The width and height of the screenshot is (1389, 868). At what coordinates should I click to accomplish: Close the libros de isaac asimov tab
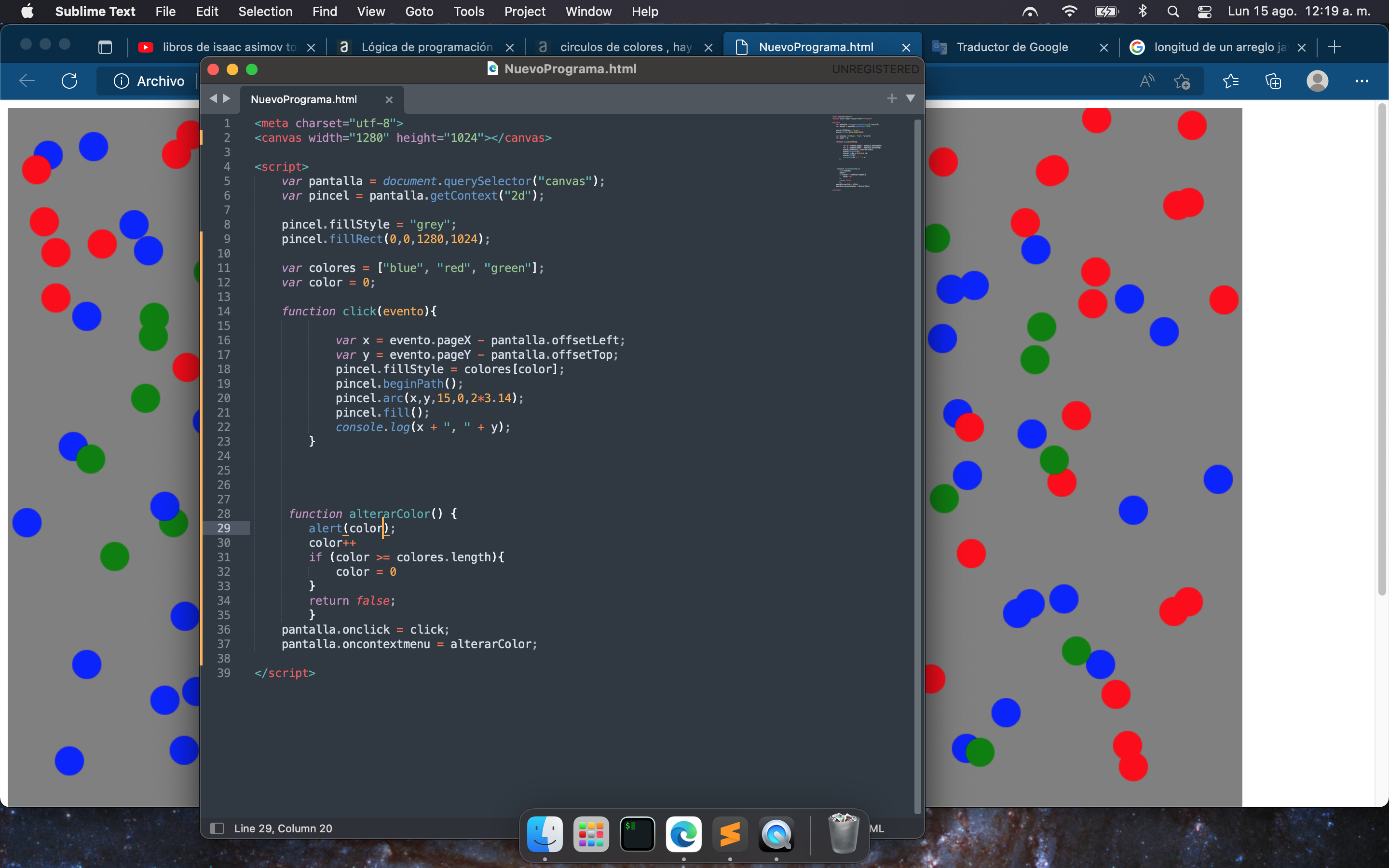click(x=311, y=48)
